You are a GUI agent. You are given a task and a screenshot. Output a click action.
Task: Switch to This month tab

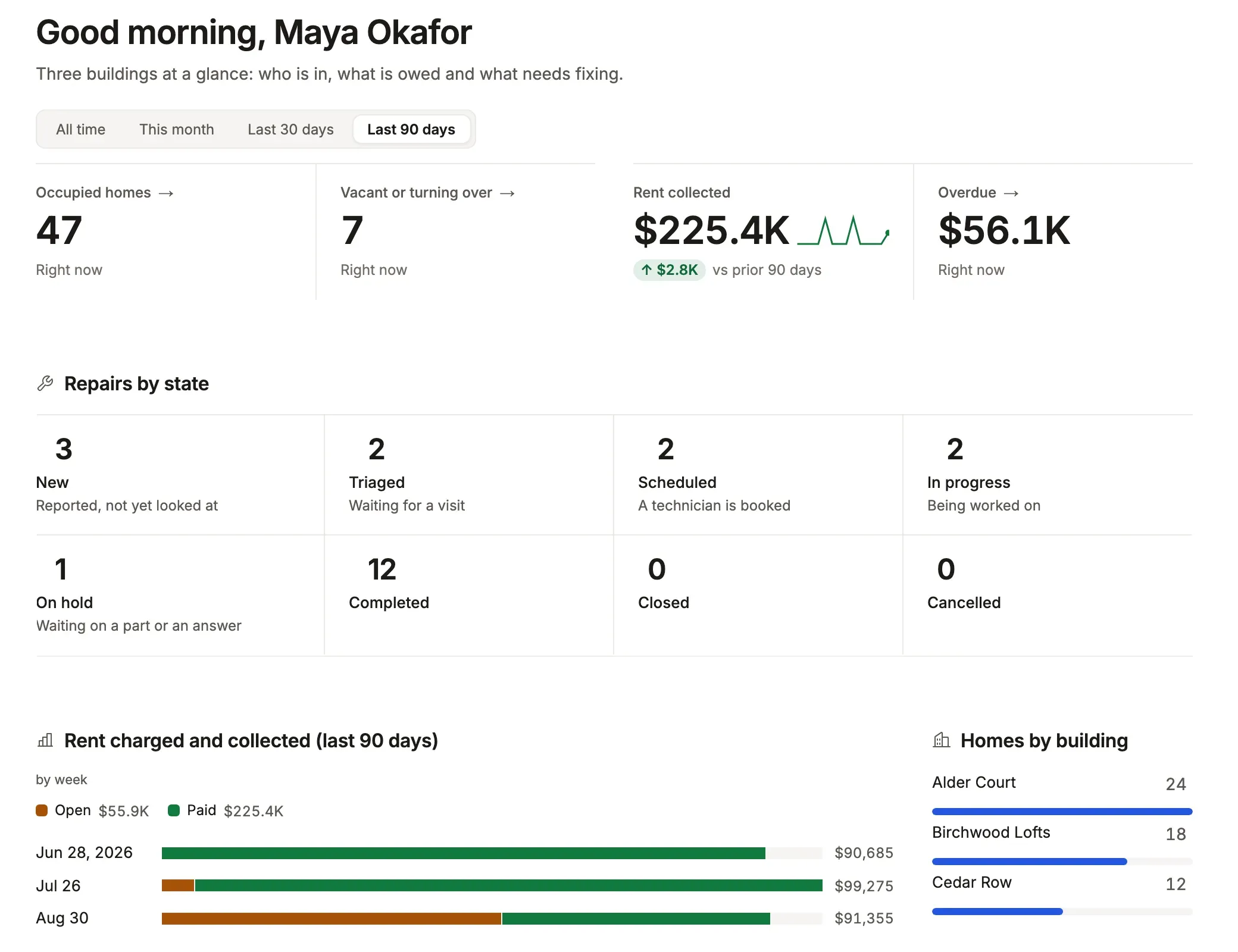click(177, 129)
